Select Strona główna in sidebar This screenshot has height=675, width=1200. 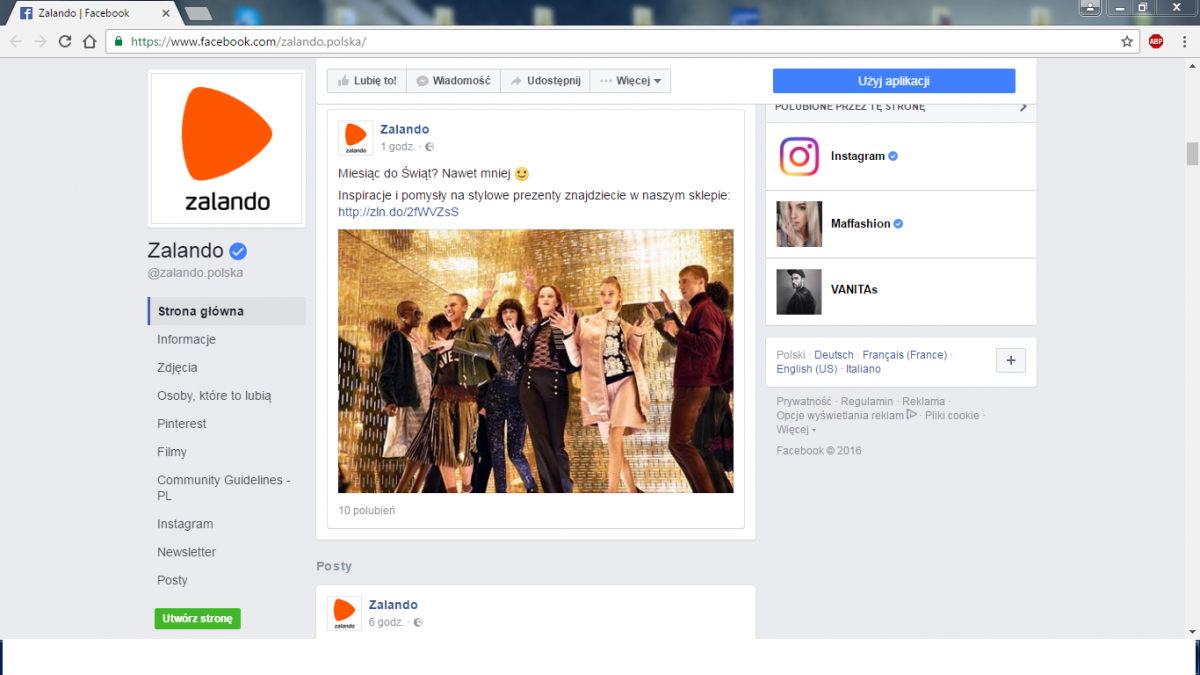227,311
